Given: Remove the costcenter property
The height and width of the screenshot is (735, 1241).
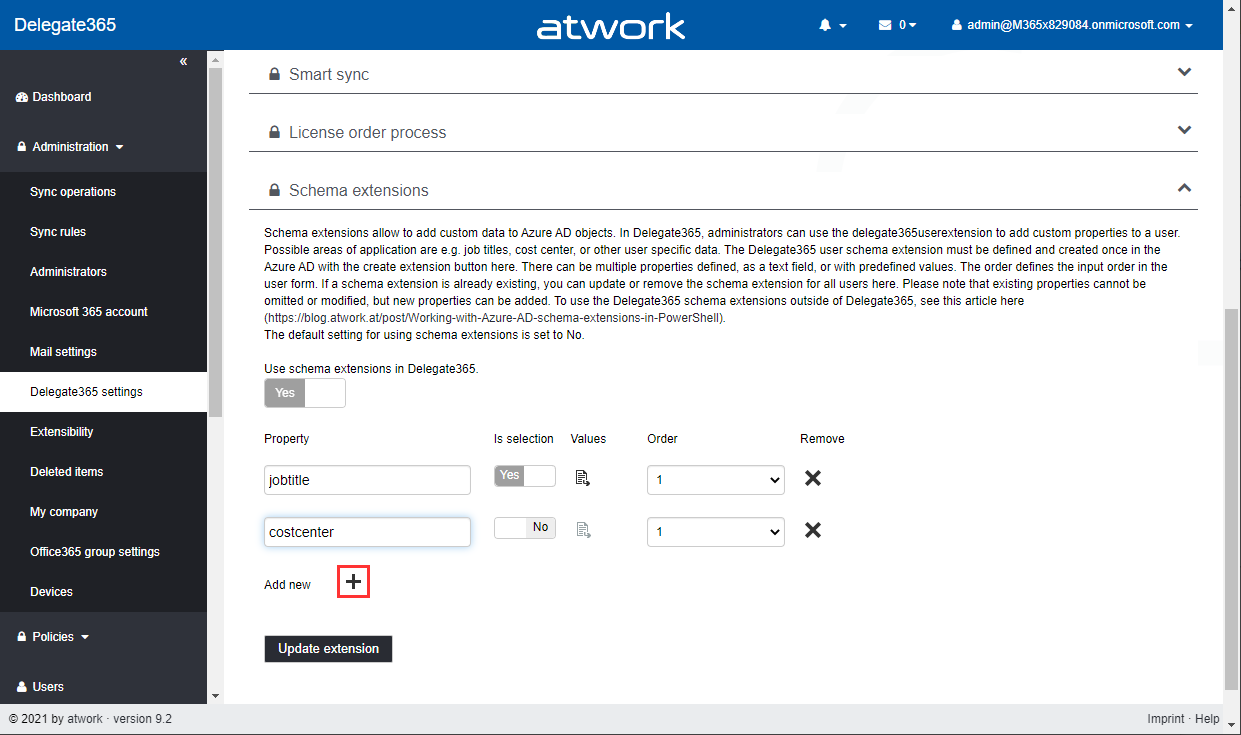Looking at the screenshot, I should [x=813, y=530].
